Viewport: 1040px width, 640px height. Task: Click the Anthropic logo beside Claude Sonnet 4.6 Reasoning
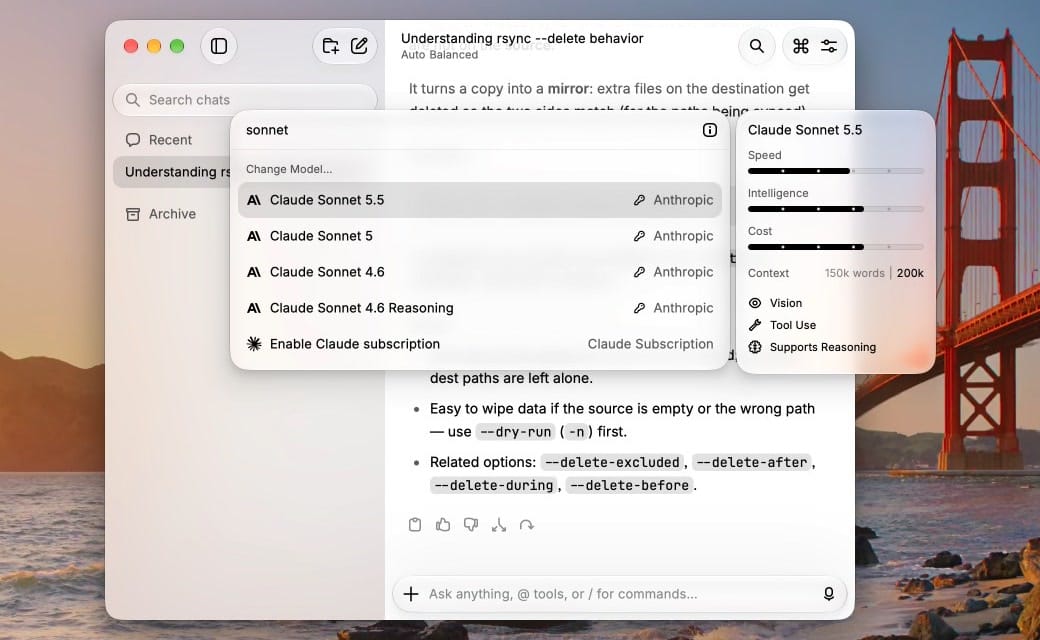tap(253, 308)
